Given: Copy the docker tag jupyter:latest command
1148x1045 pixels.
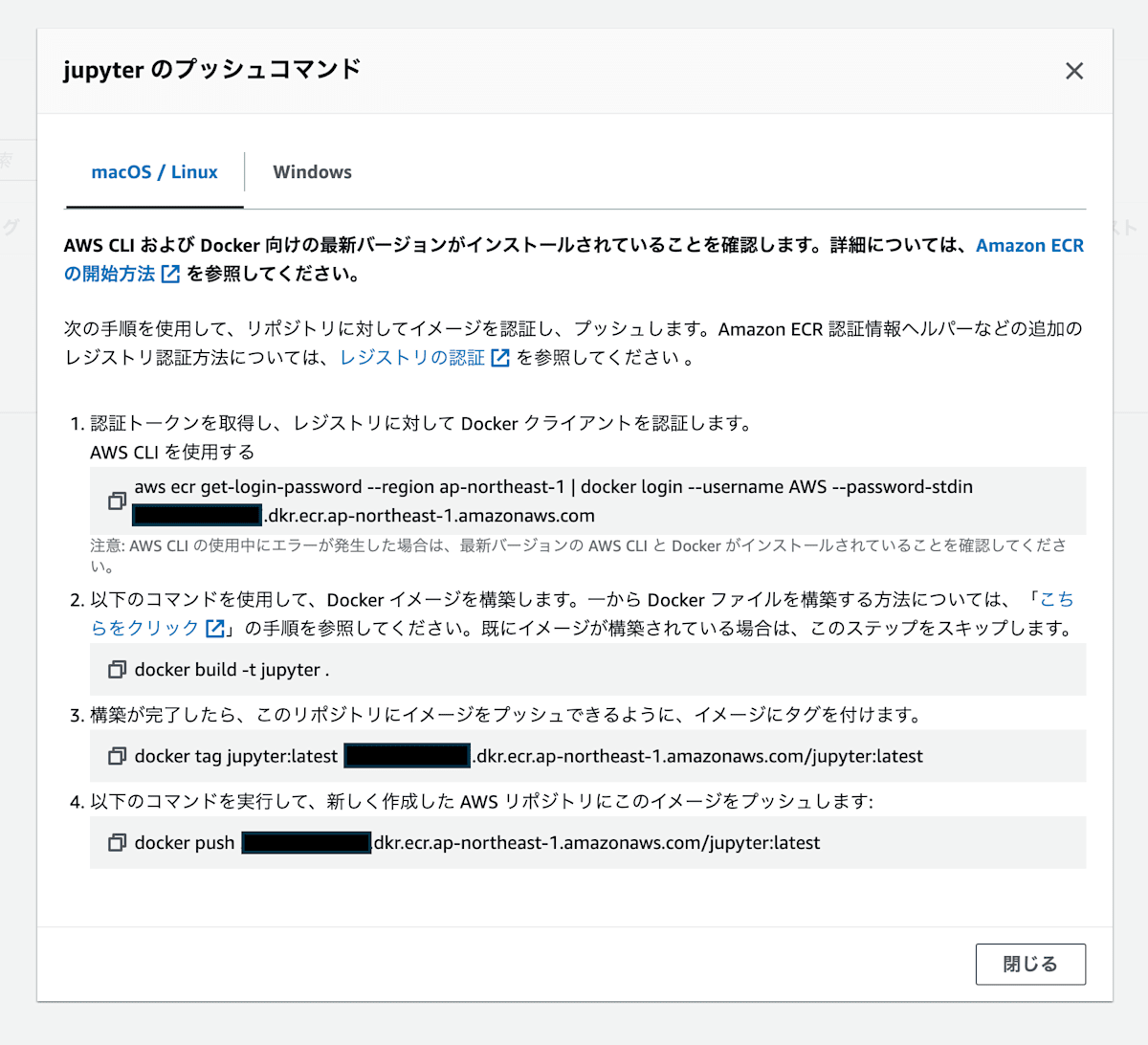Looking at the screenshot, I should pos(117,756).
